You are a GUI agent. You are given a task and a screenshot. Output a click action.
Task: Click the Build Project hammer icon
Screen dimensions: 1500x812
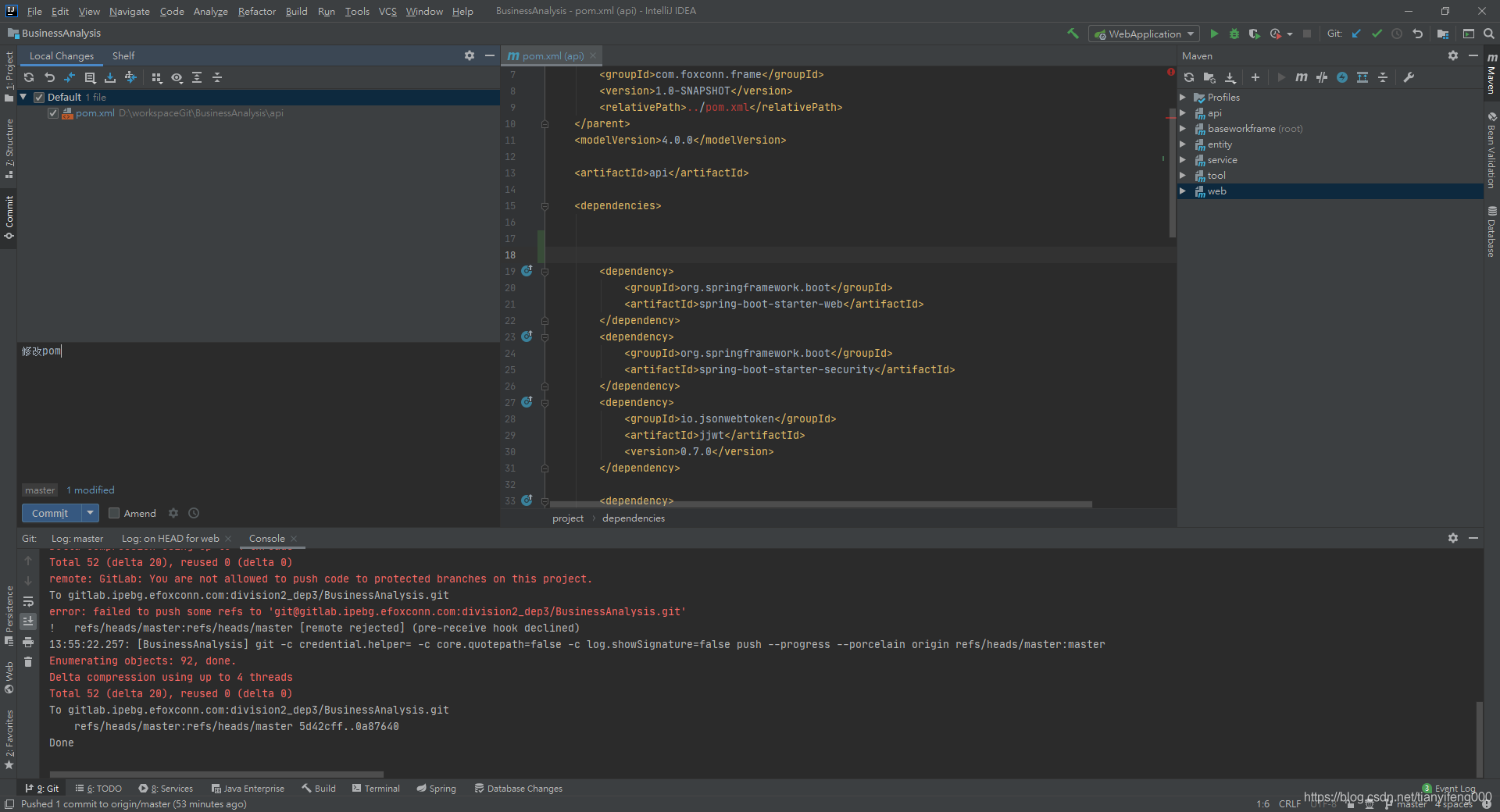1073,34
